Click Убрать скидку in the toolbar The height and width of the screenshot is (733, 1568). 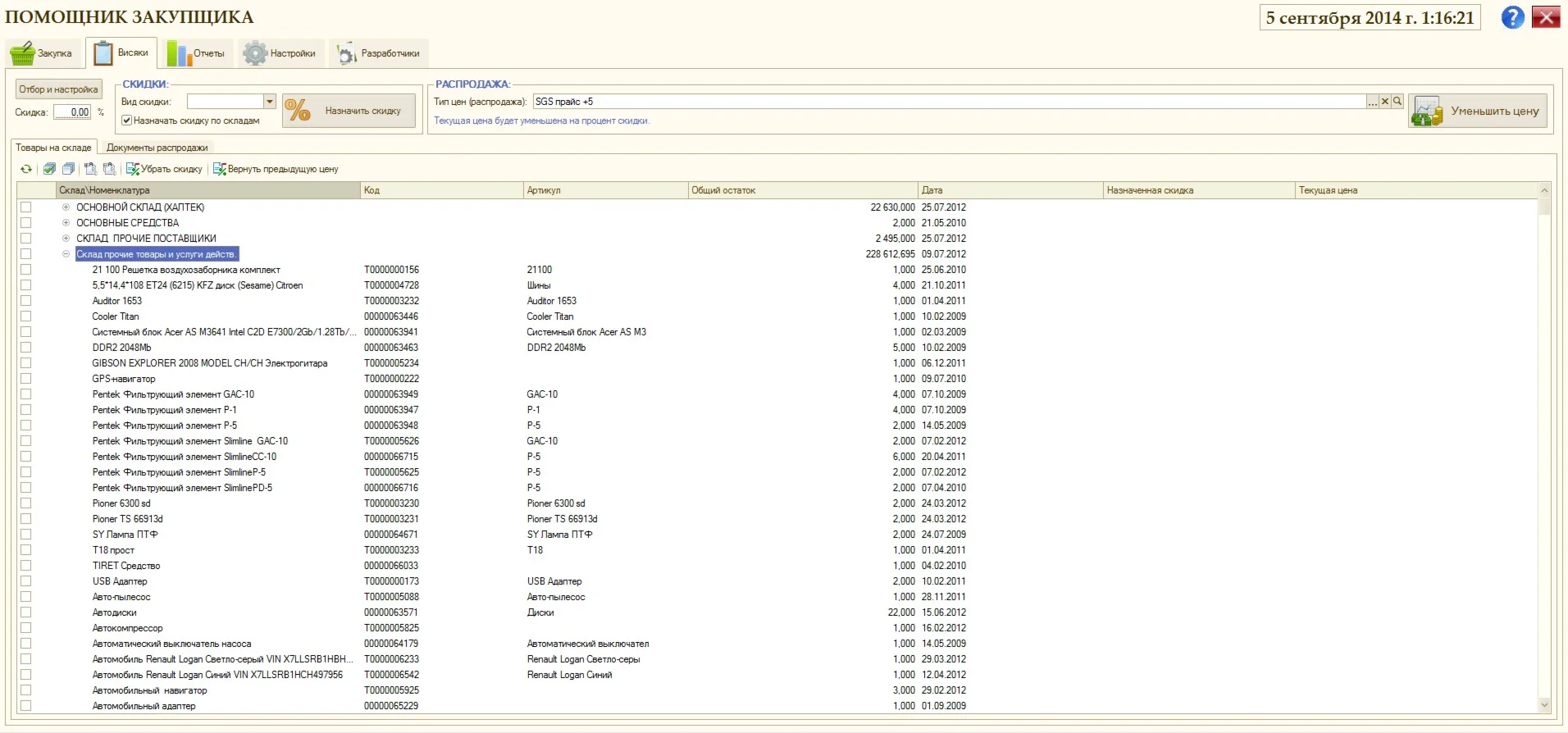(164, 169)
